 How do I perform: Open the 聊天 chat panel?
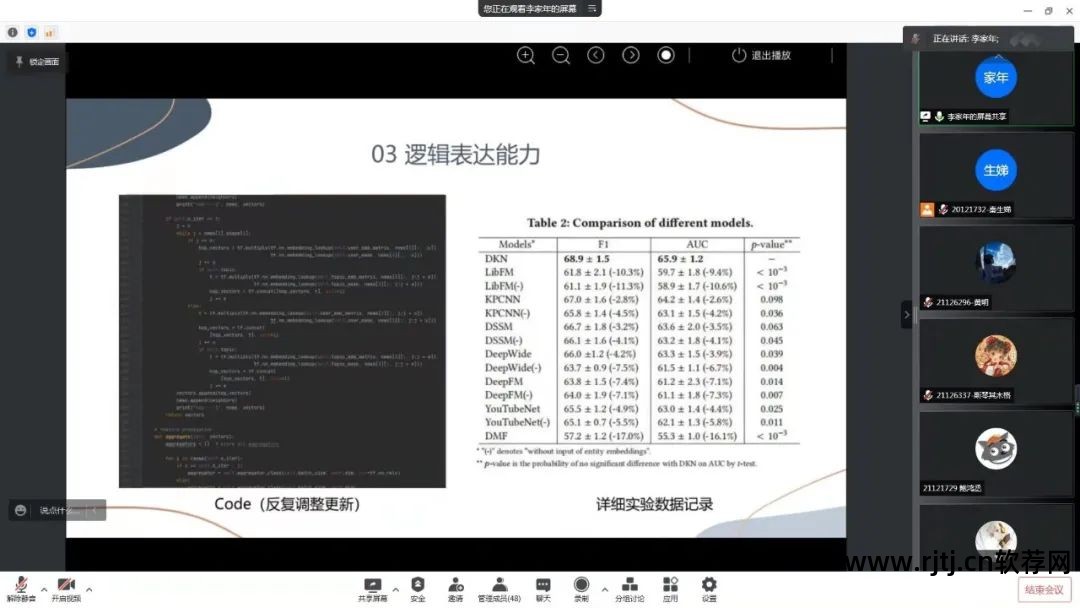[542, 585]
